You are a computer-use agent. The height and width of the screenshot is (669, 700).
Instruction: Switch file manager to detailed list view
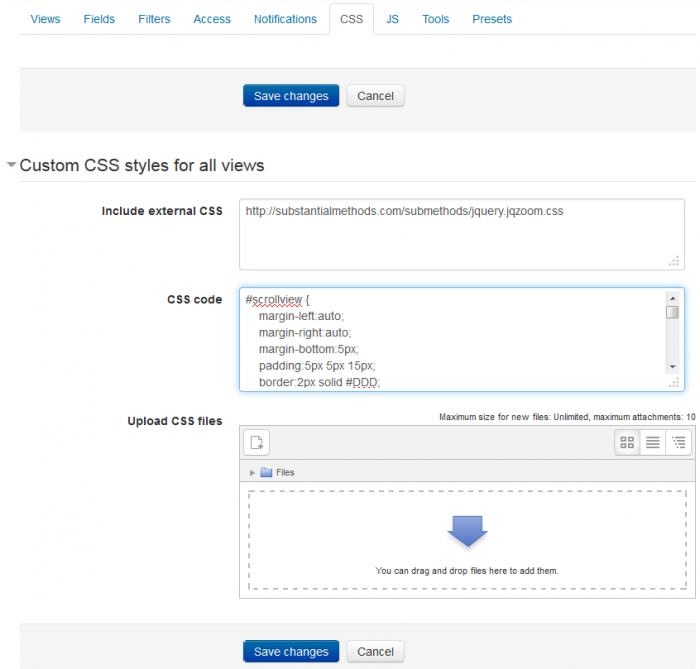[652, 442]
